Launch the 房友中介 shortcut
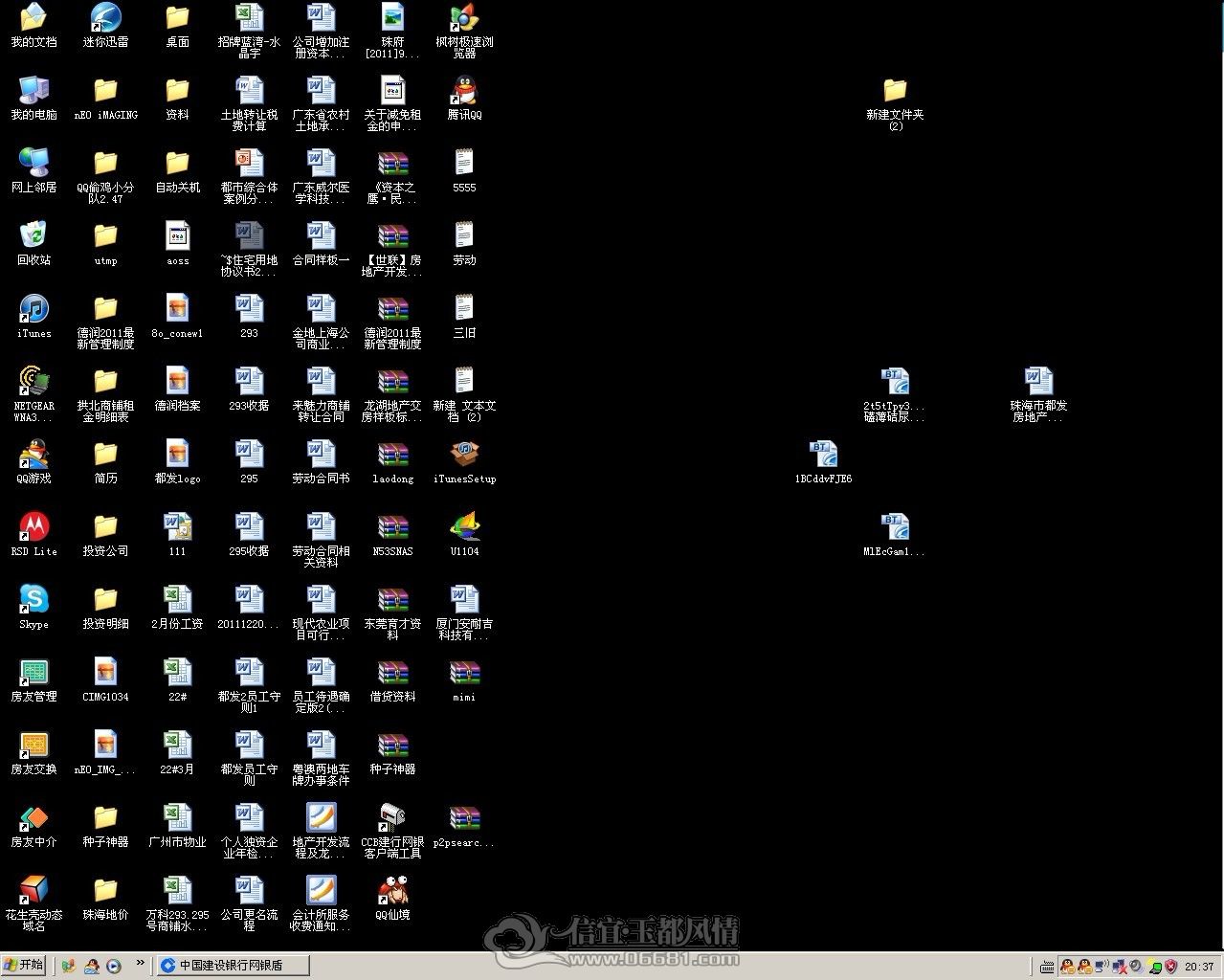This screenshot has height=980, width=1224. point(33,825)
